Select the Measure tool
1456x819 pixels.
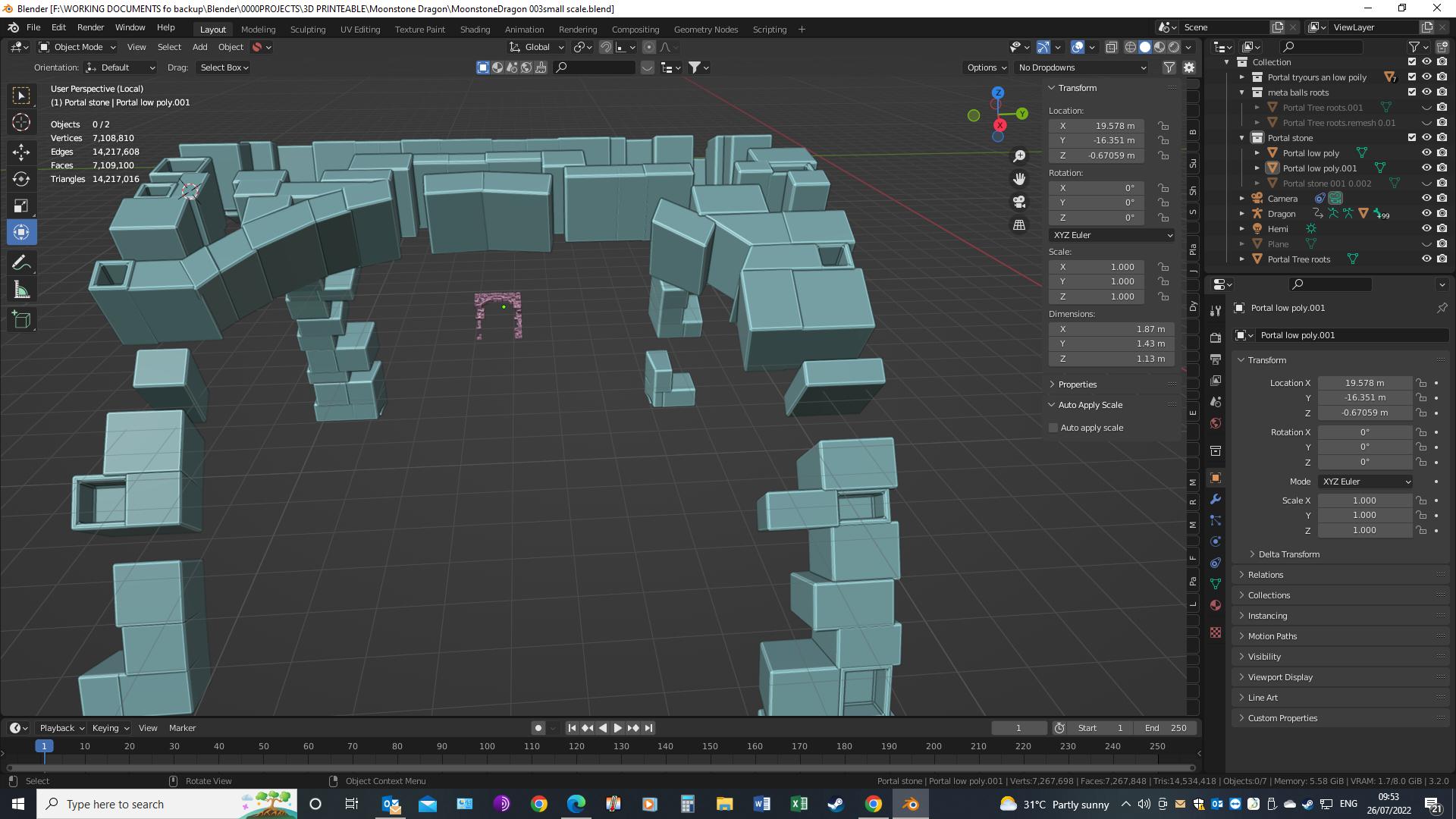[x=21, y=289]
